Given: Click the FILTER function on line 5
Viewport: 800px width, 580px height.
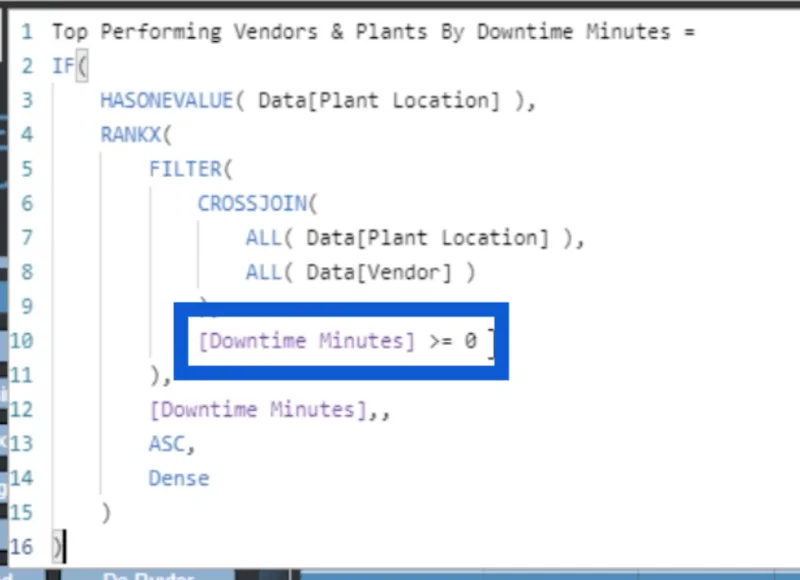Looking at the screenshot, I should 185,169.
